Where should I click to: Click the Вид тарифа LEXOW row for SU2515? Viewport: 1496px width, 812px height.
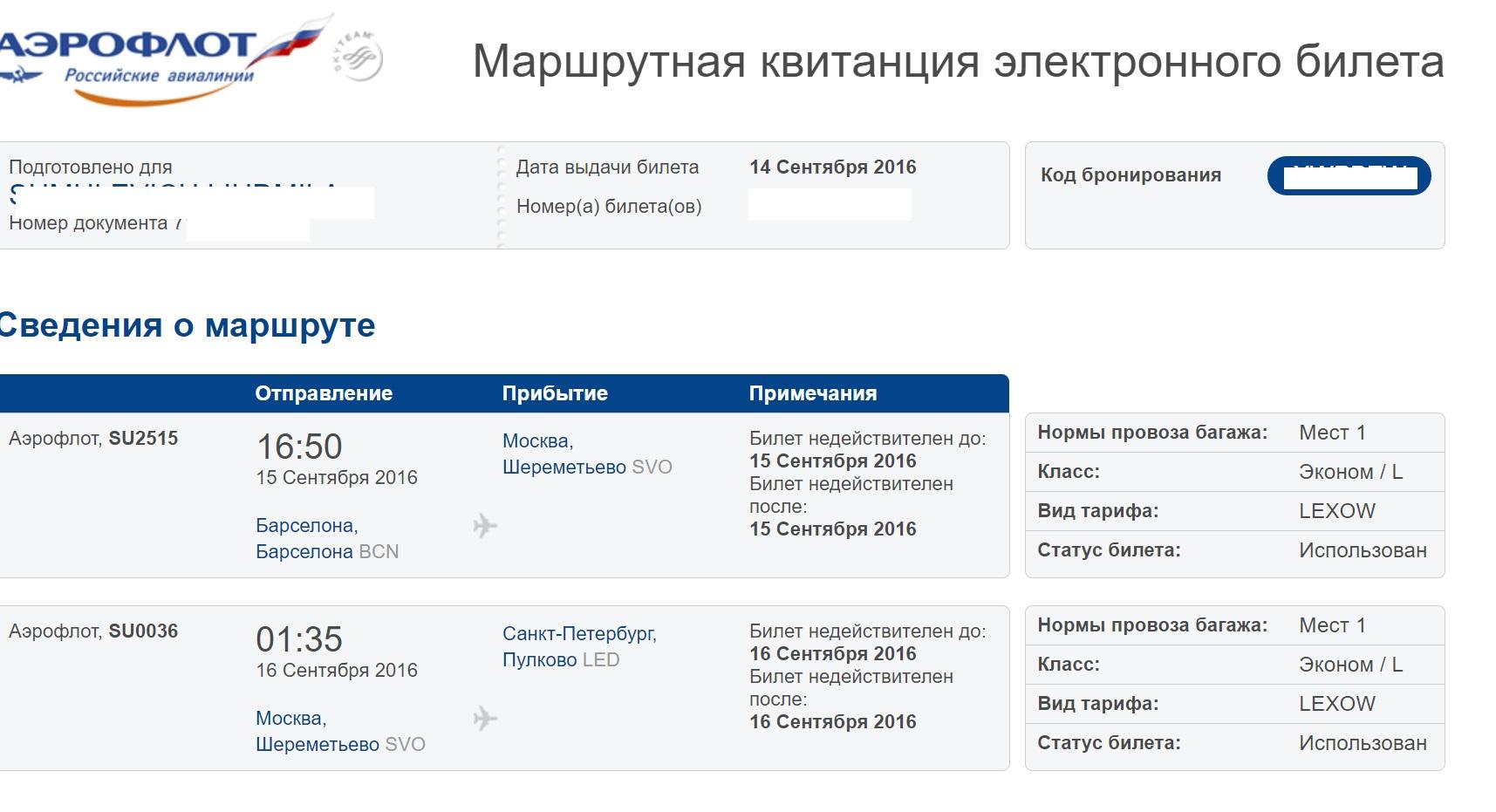(x=1234, y=511)
